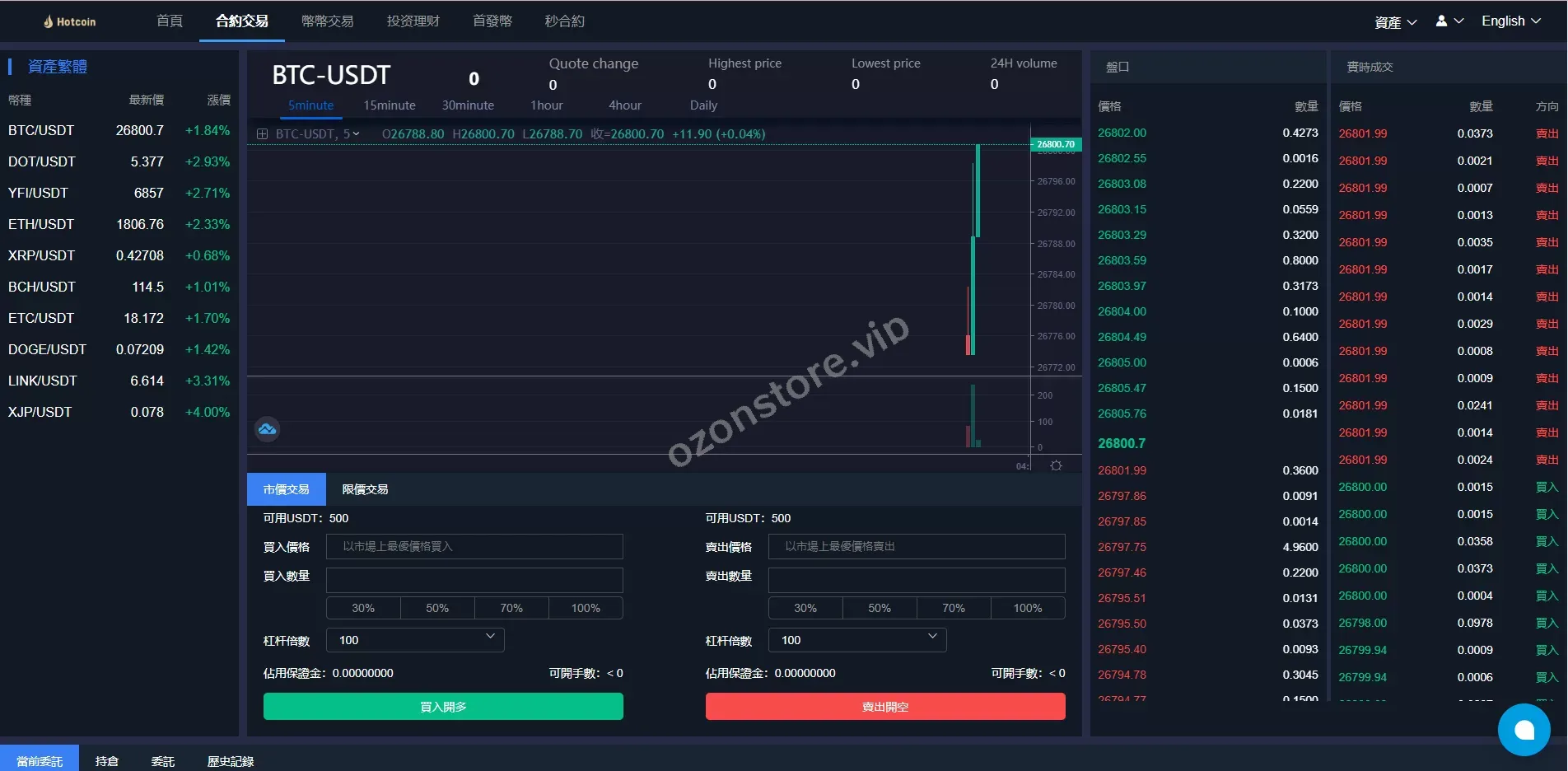The image size is (1568, 771).
Task: Select the 50% buy amount option
Action: (437, 608)
